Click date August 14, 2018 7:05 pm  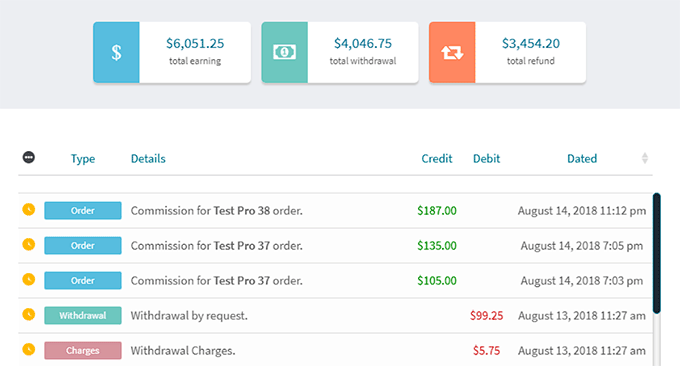(582, 246)
